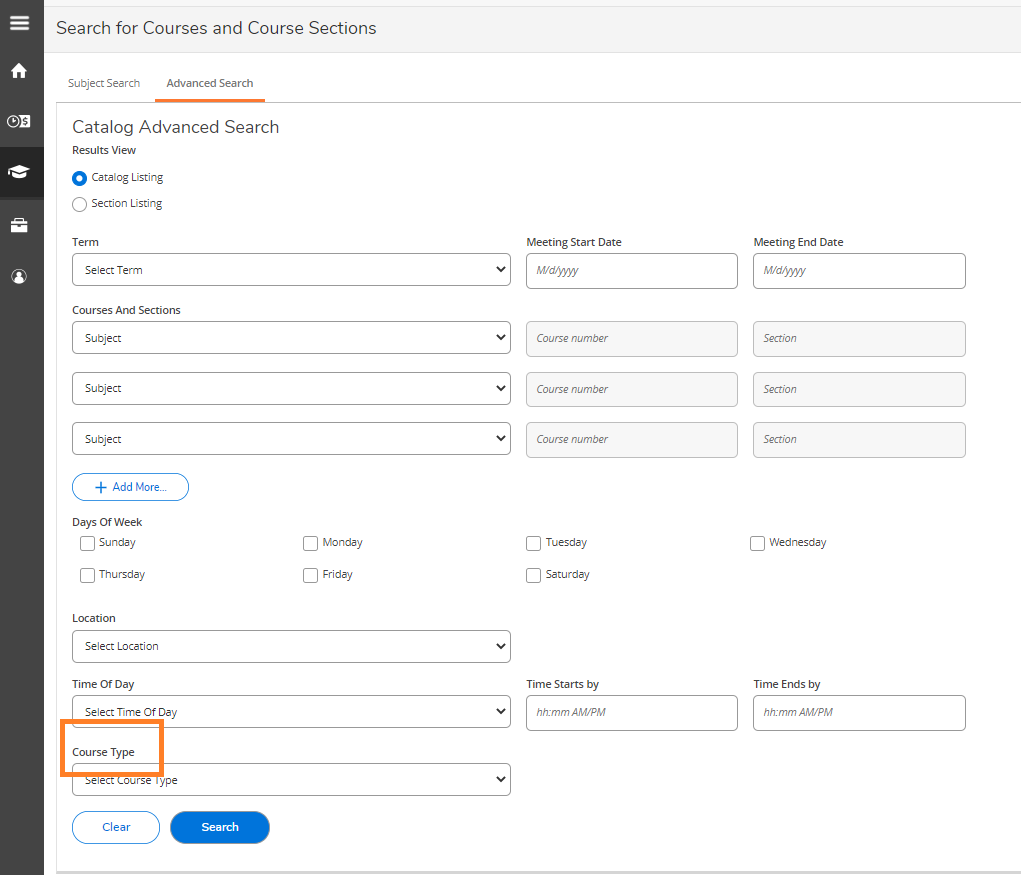The height and width of the screenshot is (875, 1021).
Task: Go to the Home icon in sidebar
Action: click(x=19, y=70)
